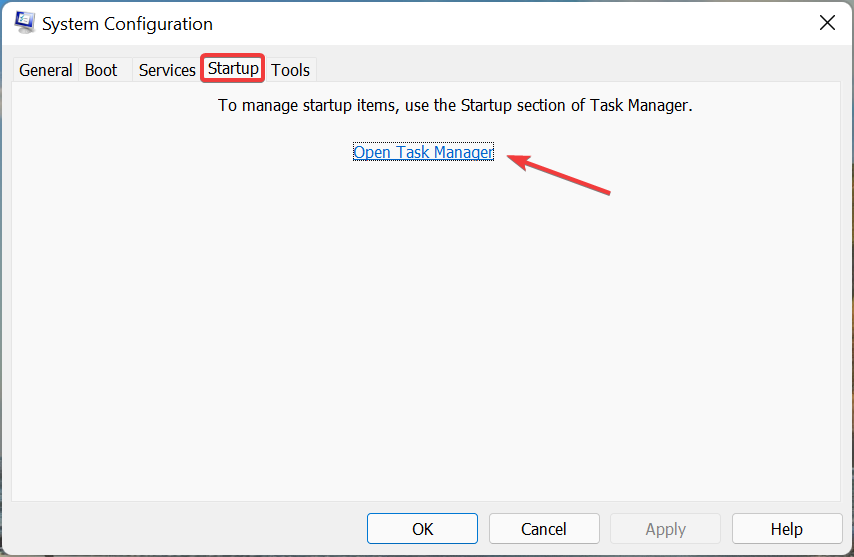Click the System Configuration title bar icon
The width and height of the screenshot is (854, 557).
[26, 23]
